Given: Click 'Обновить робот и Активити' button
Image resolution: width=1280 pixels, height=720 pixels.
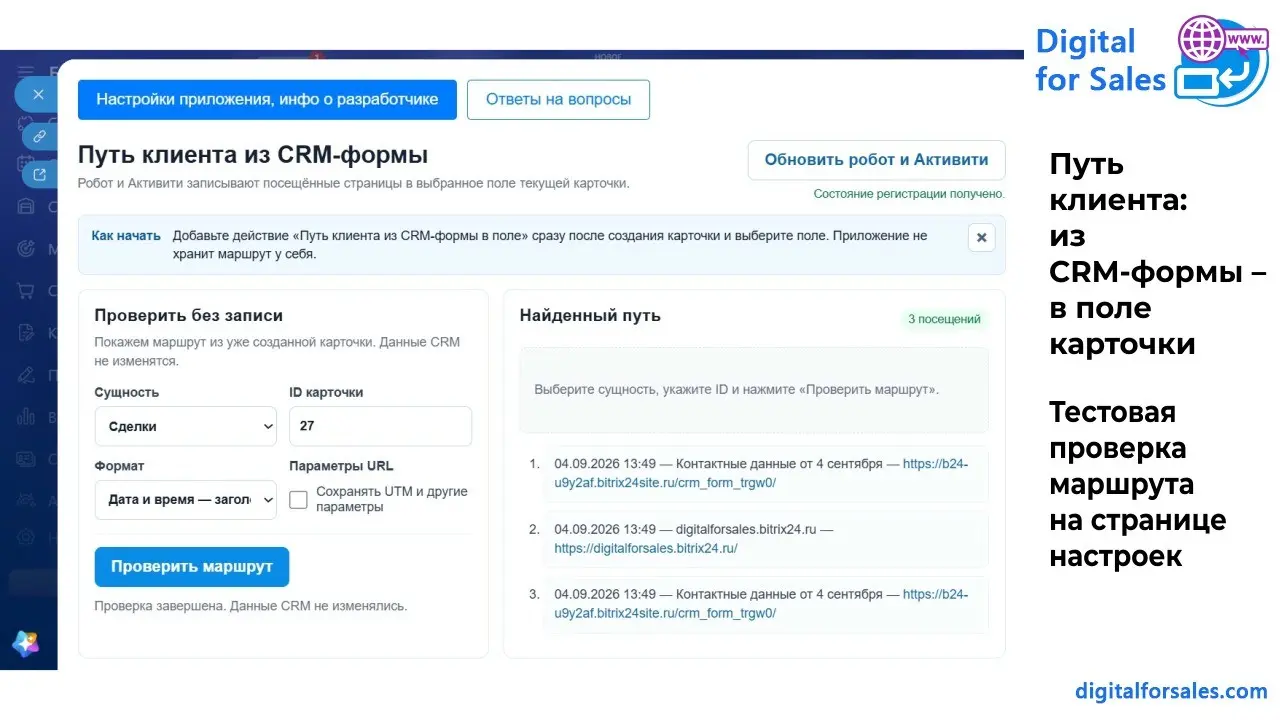Looking at the screenshot, I should click(x=876, y=160).
